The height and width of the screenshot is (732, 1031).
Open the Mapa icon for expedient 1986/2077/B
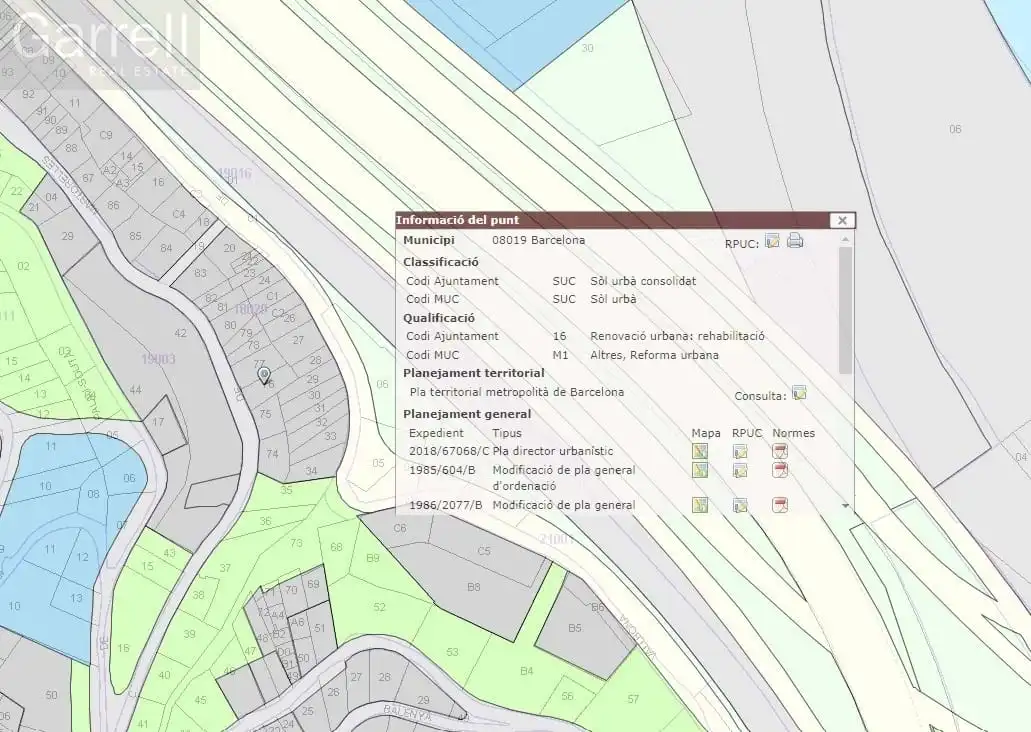[x=700, y=505]
